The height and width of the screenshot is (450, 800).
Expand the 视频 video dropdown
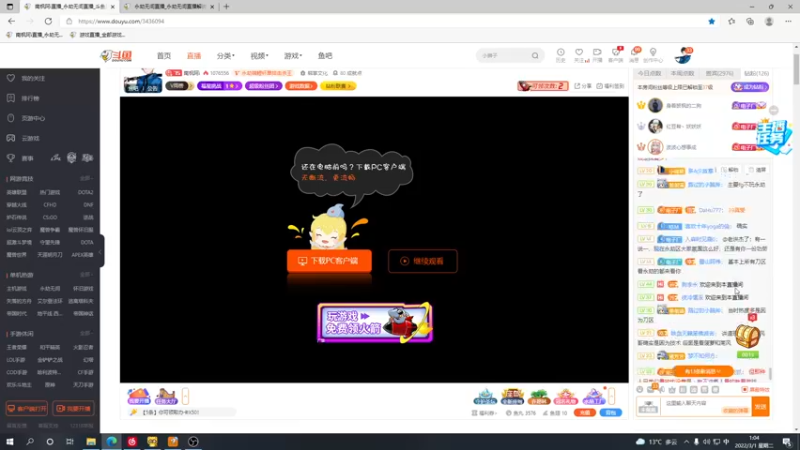tap(259, 56)
